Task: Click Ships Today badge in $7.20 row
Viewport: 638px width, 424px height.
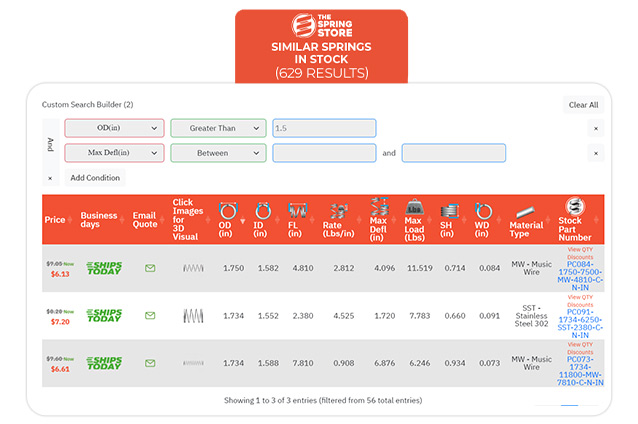Action: point(104,315)
